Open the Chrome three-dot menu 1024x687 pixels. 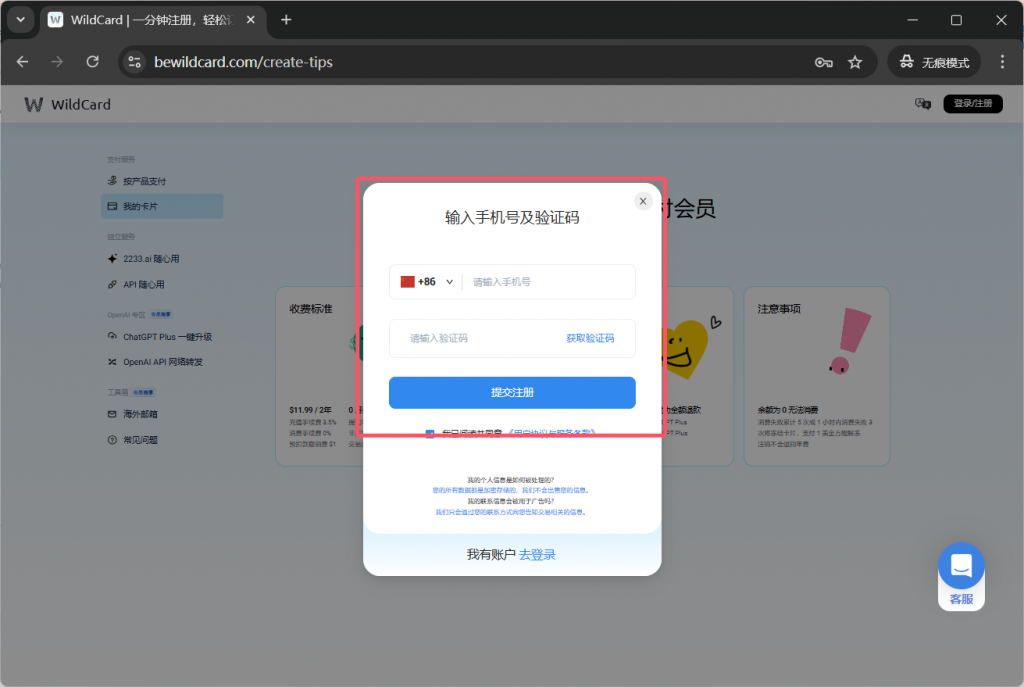tap(1002, 62)
